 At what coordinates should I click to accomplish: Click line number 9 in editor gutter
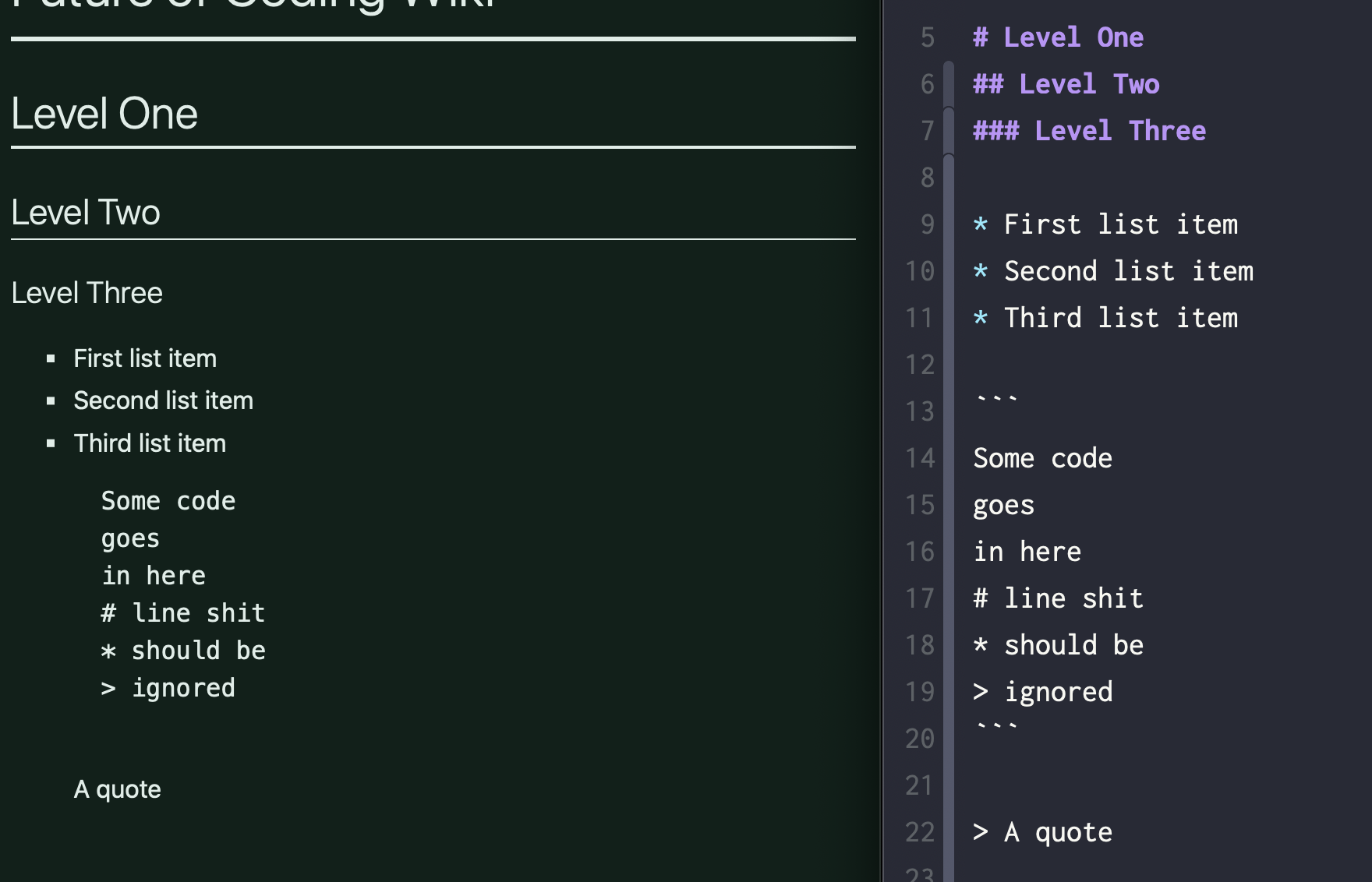click(927, 224)
